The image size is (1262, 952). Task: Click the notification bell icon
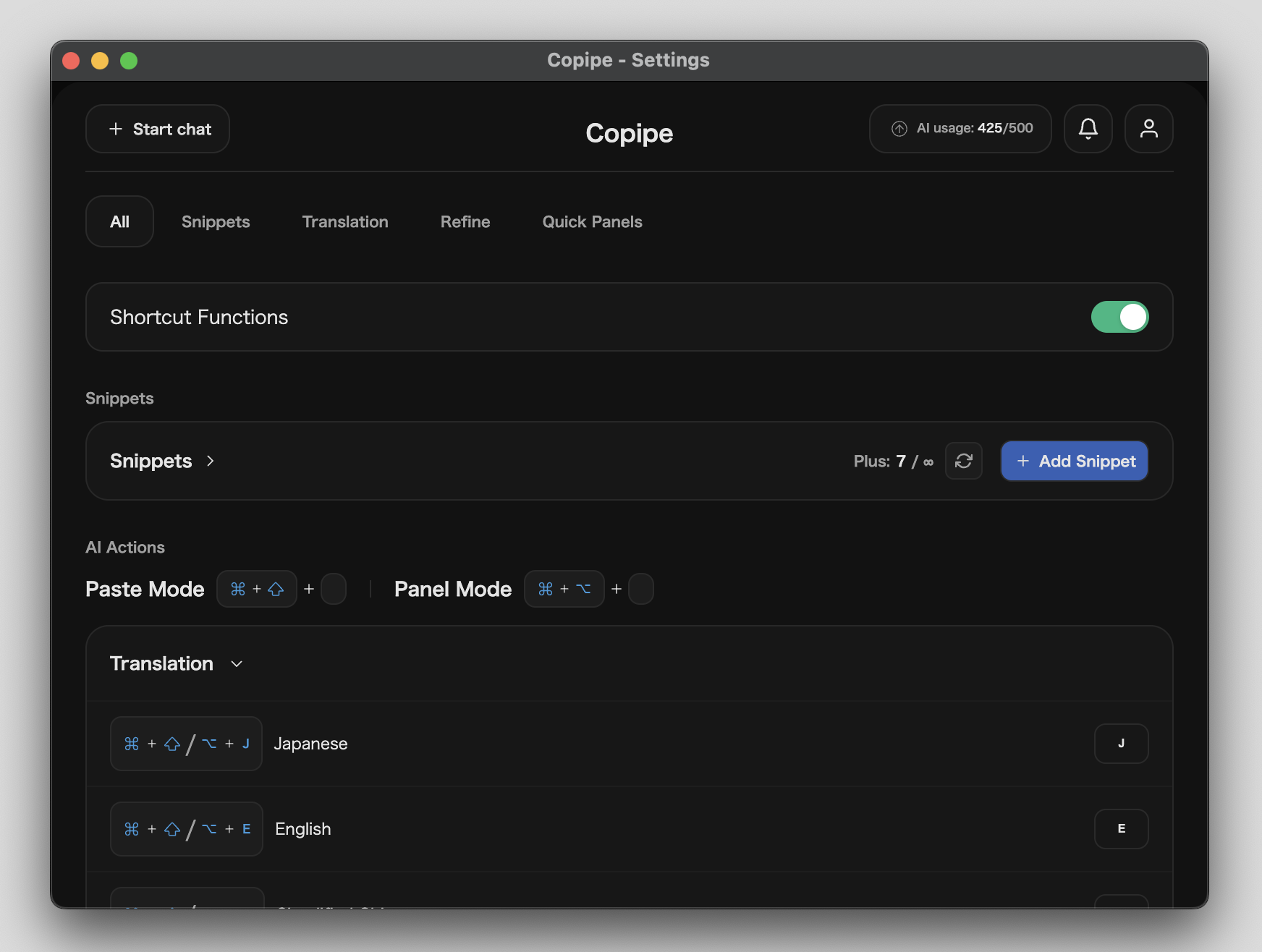tap(1088, 129)
